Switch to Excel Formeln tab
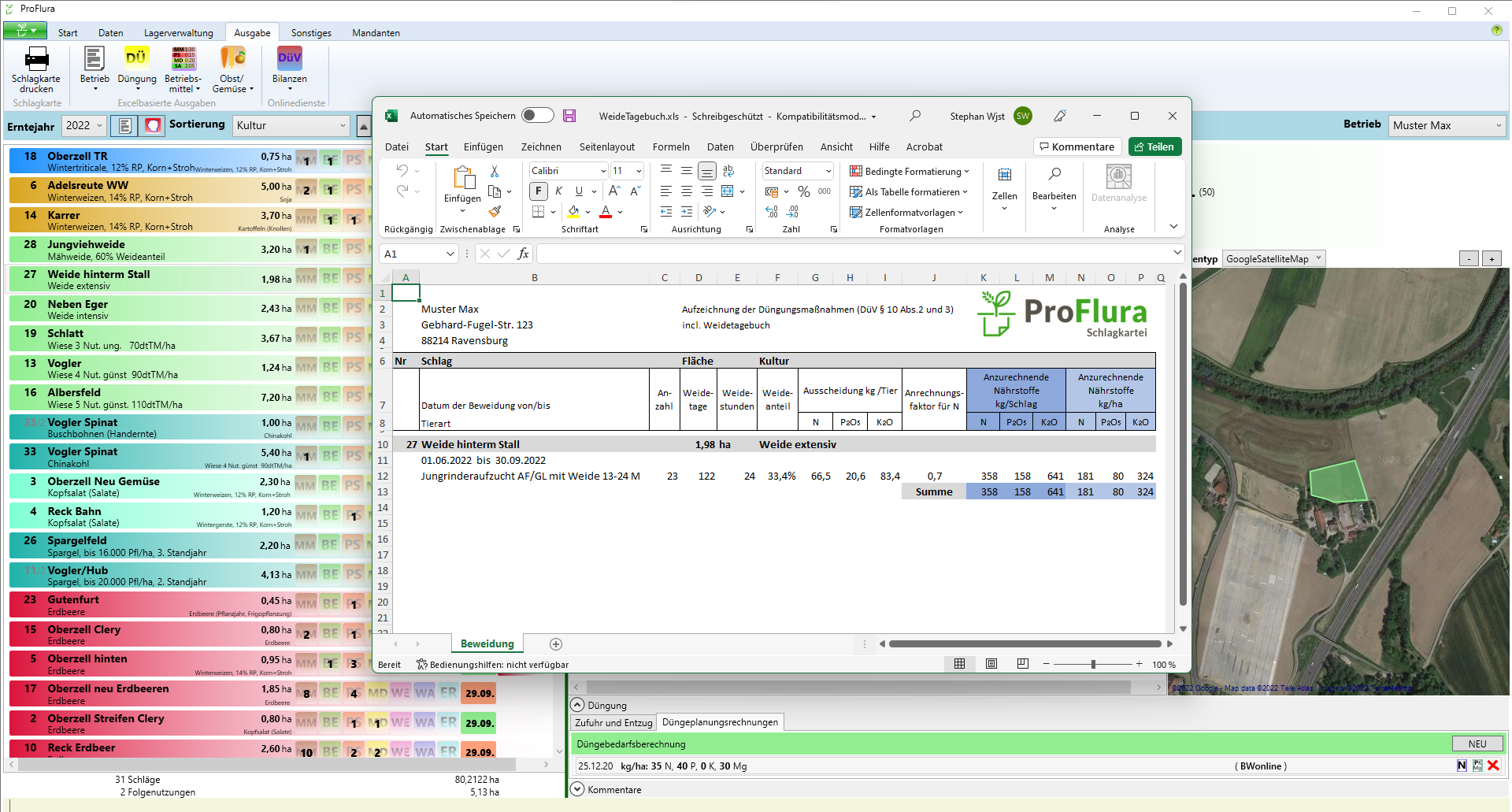 tap(671, 147)
